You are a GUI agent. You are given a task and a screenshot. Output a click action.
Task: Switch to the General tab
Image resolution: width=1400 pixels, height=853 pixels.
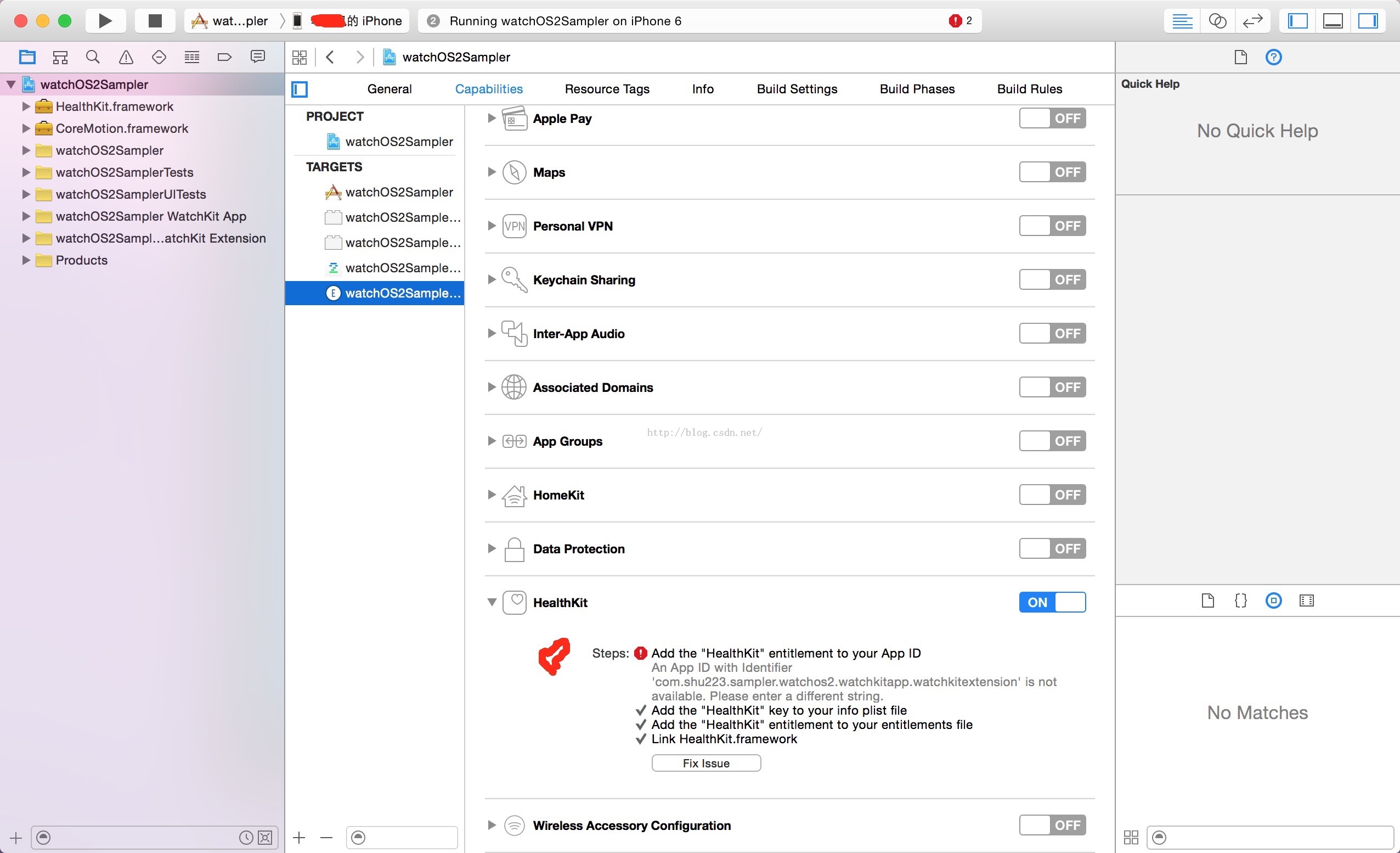(x=389, y=89)
